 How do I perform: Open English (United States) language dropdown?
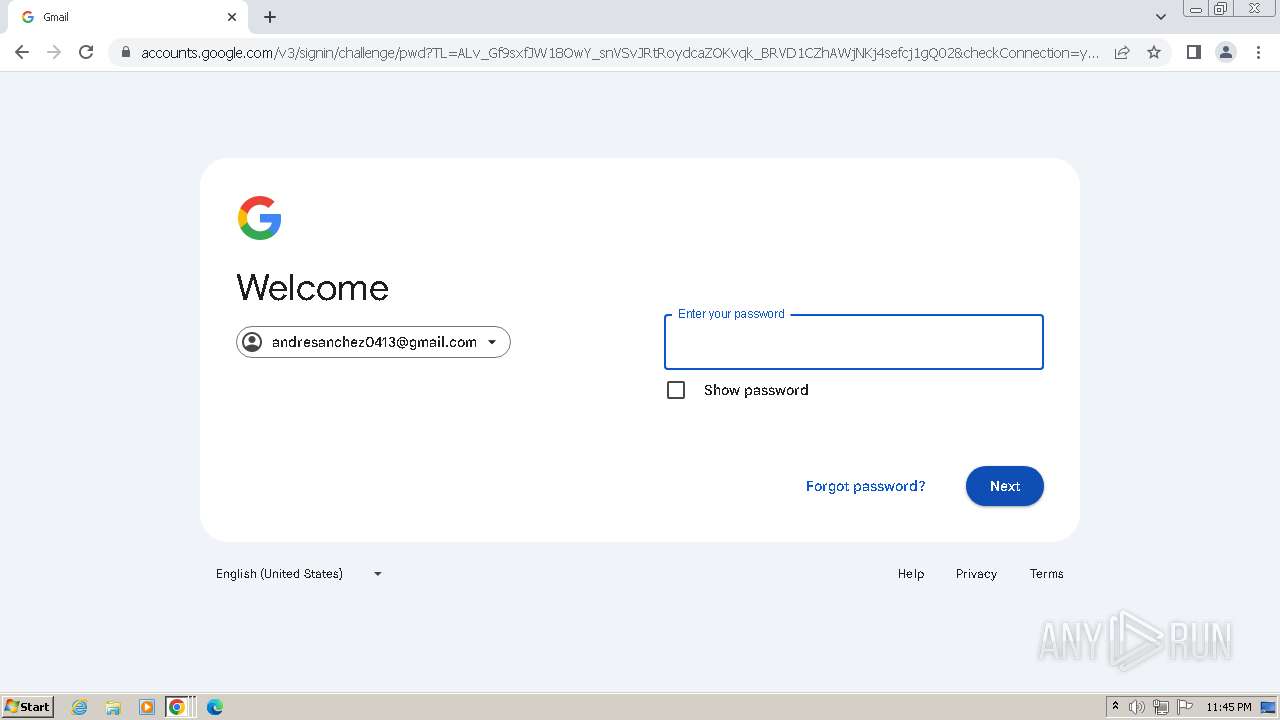coord(299,574)
